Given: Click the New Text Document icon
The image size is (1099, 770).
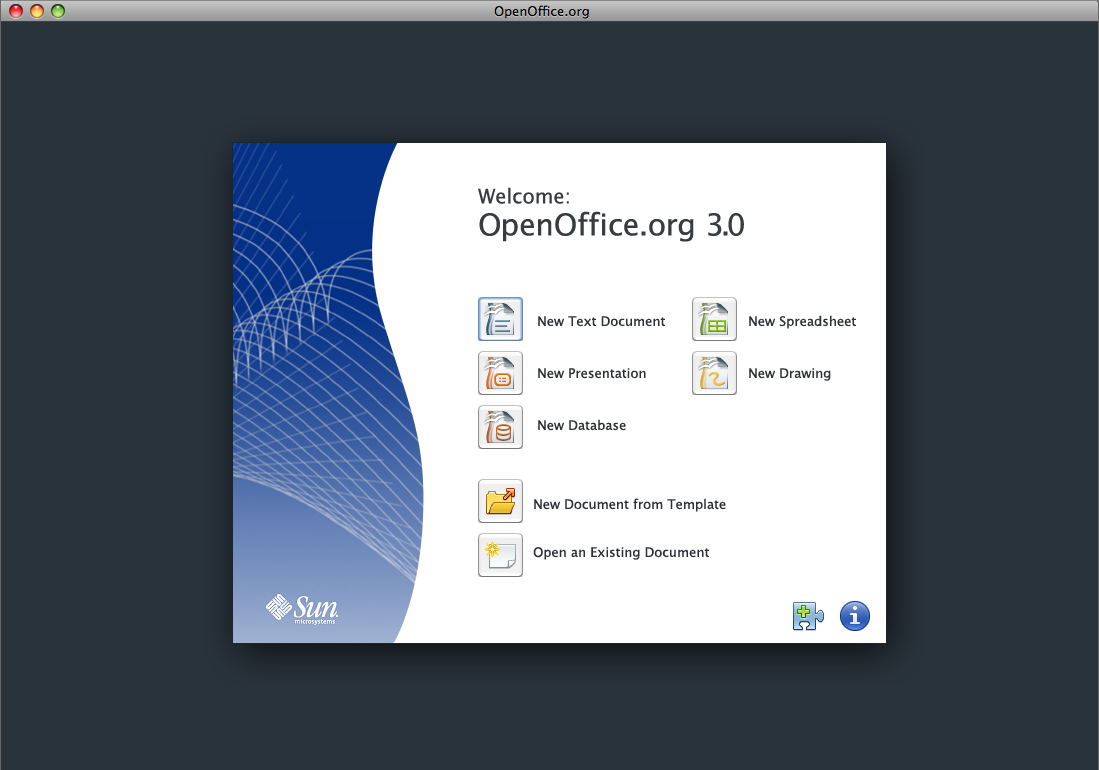Looking at the screenshot, I should pos(500,320).
